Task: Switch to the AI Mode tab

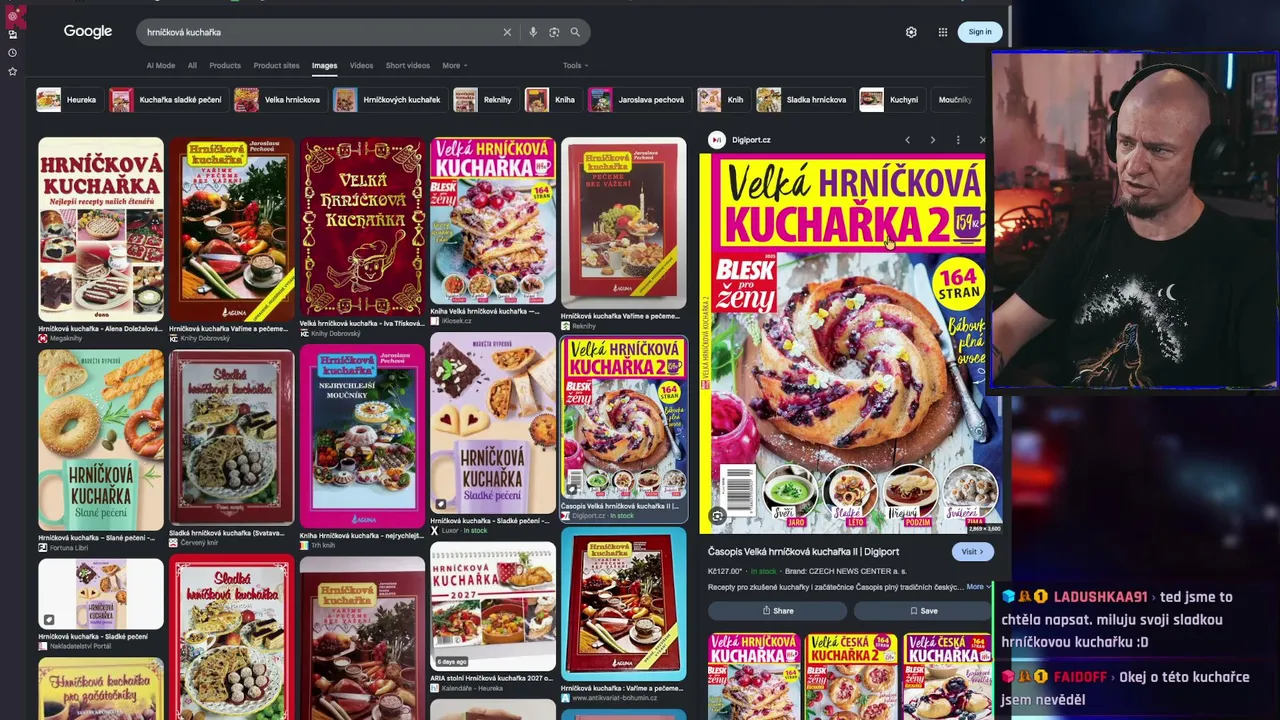Action: pyautogui.click(x=161, y=66)
